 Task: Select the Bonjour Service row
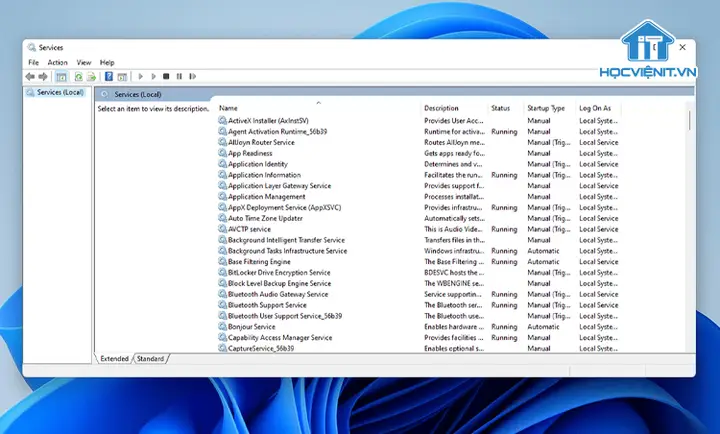(x=251, y=327)
